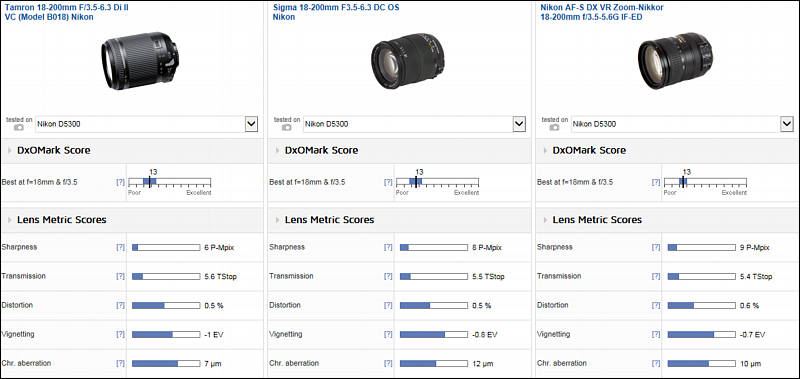
Task: Click camera icon under 'tested on' for Tamron
Action: (19, 128)
